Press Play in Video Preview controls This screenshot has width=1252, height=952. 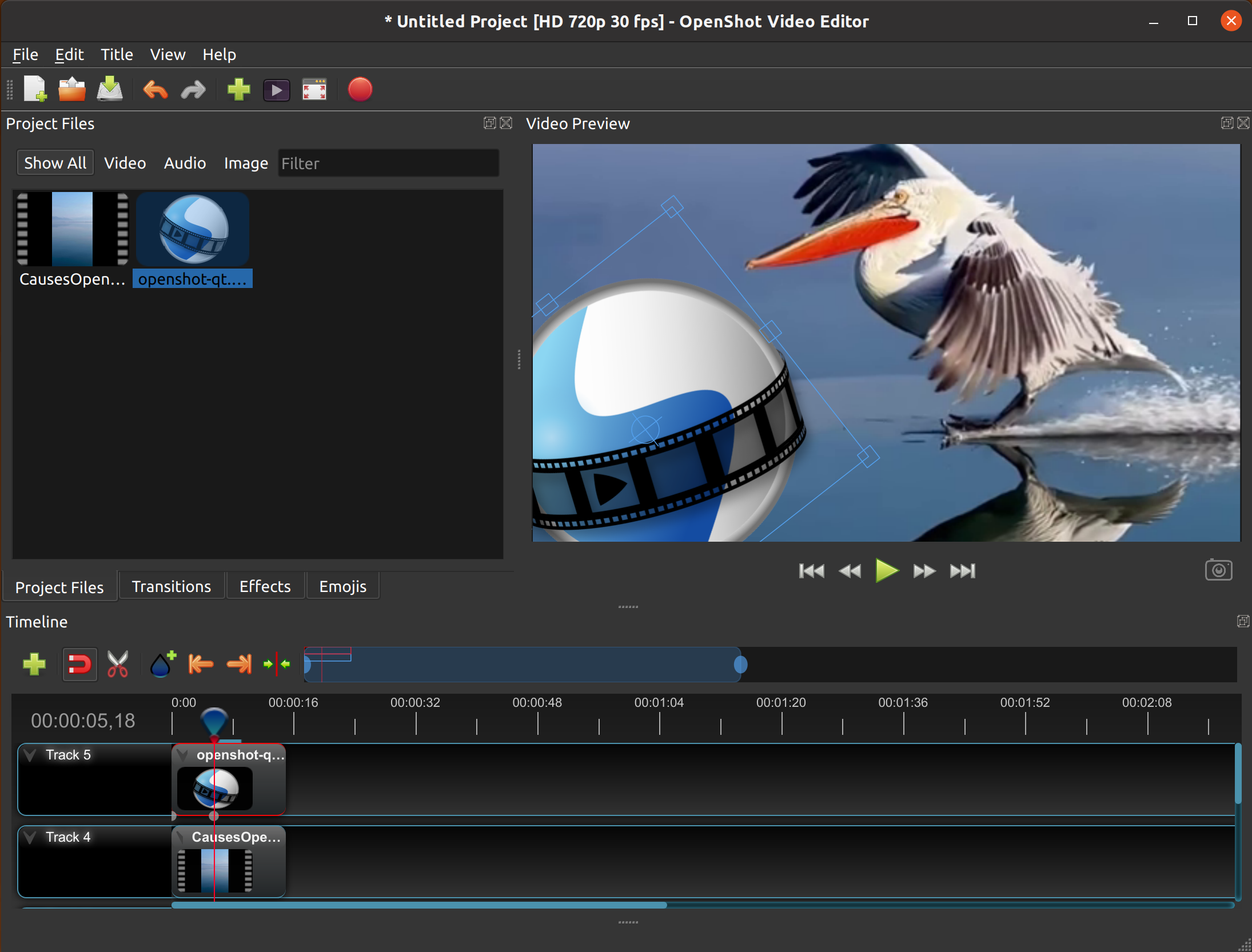pyautogui.click(x=883, y=570)
